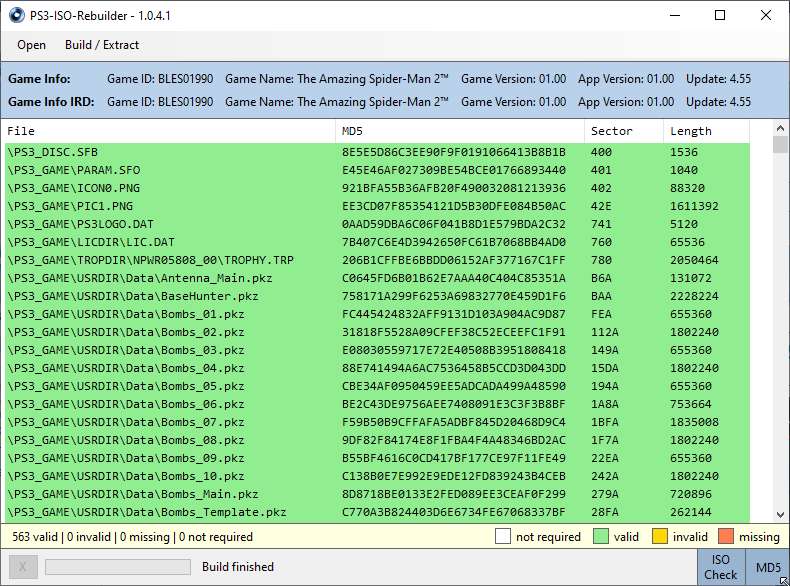Screen dimensions: 790x586
Task: Select the Bombs_08.pkz file row
Action: [x=377, y=440]
